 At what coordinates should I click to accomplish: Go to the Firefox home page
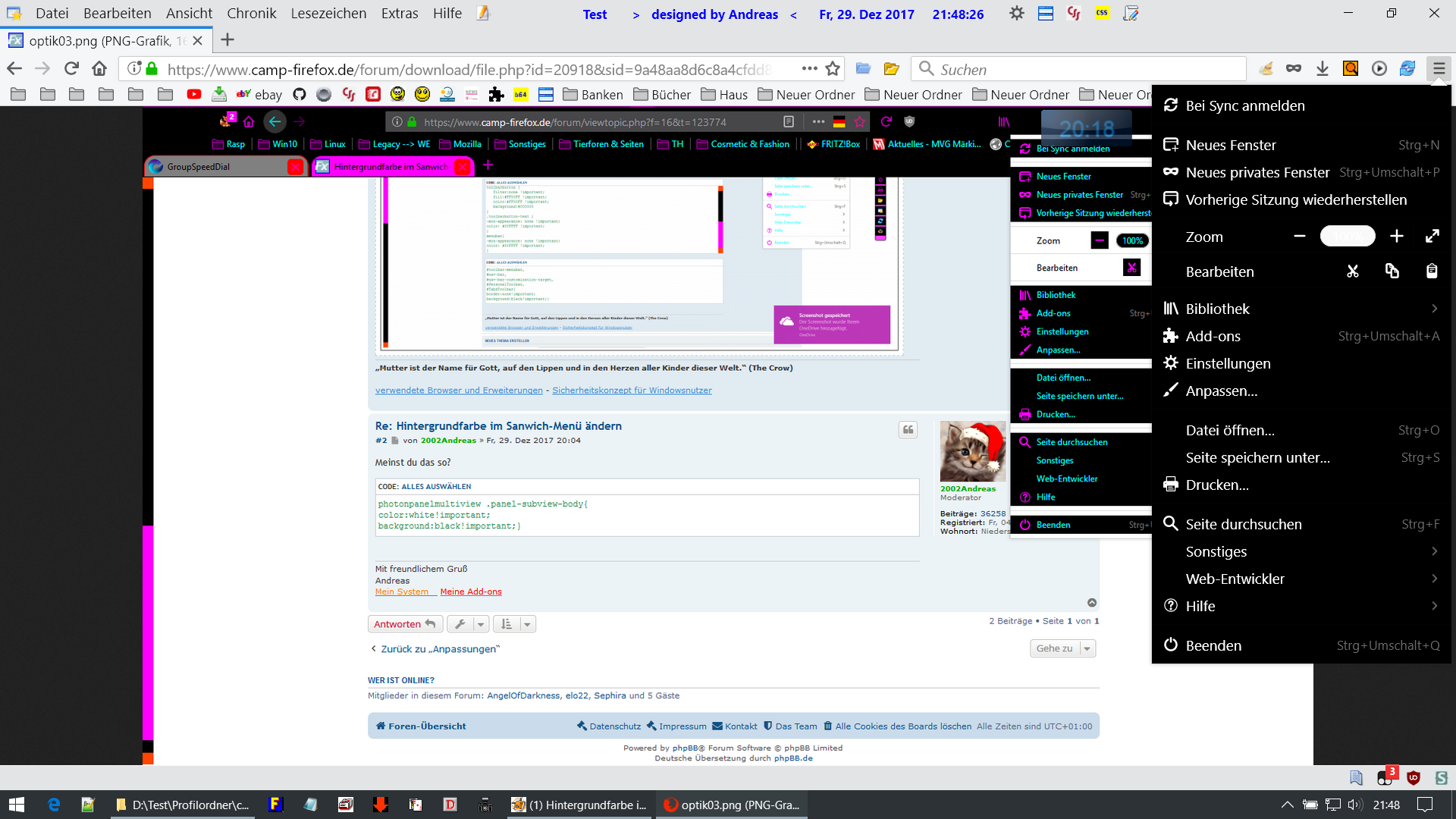tap(99, 69)
